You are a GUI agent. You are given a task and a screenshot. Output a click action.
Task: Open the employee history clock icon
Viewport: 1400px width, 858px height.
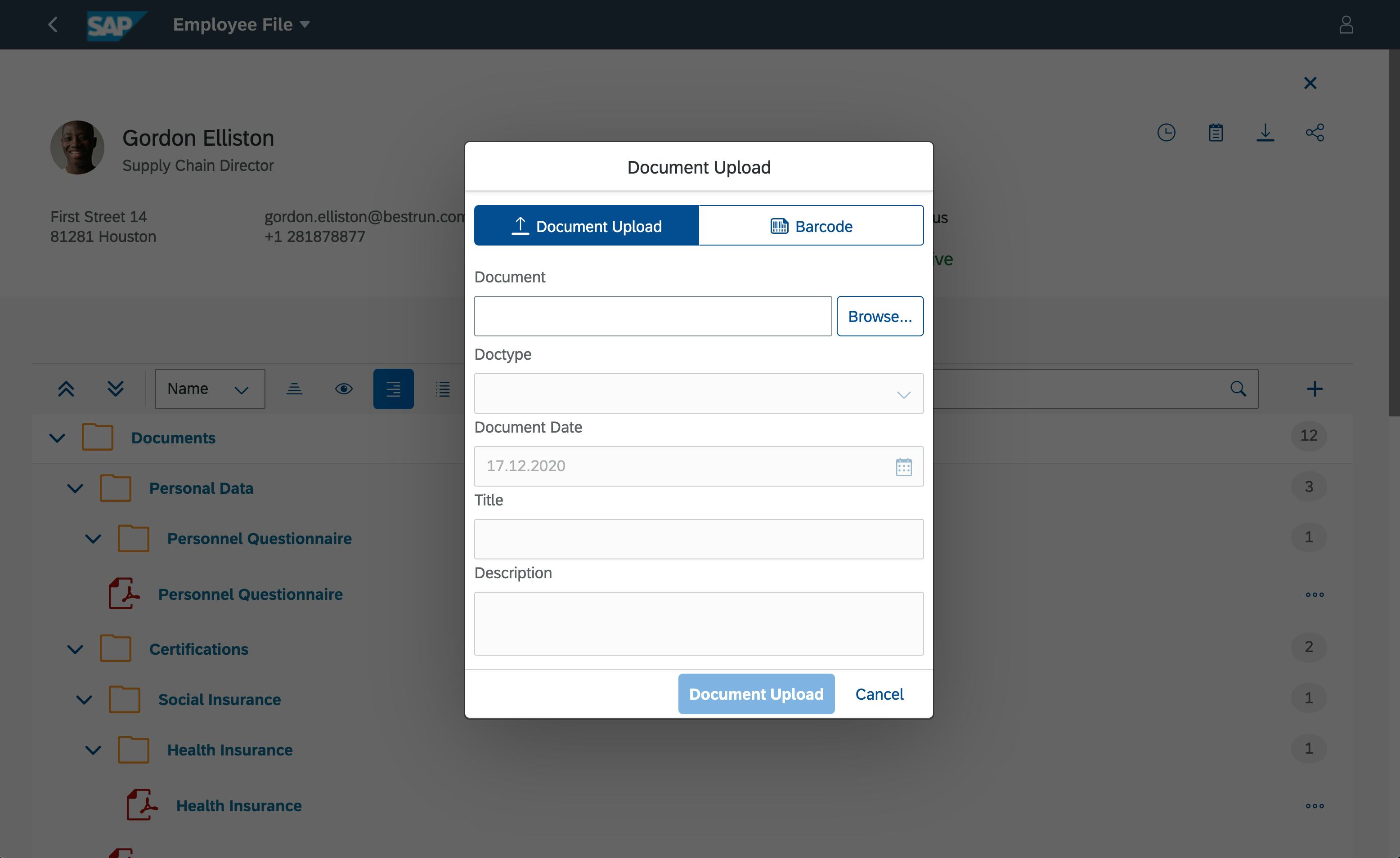1167,132
